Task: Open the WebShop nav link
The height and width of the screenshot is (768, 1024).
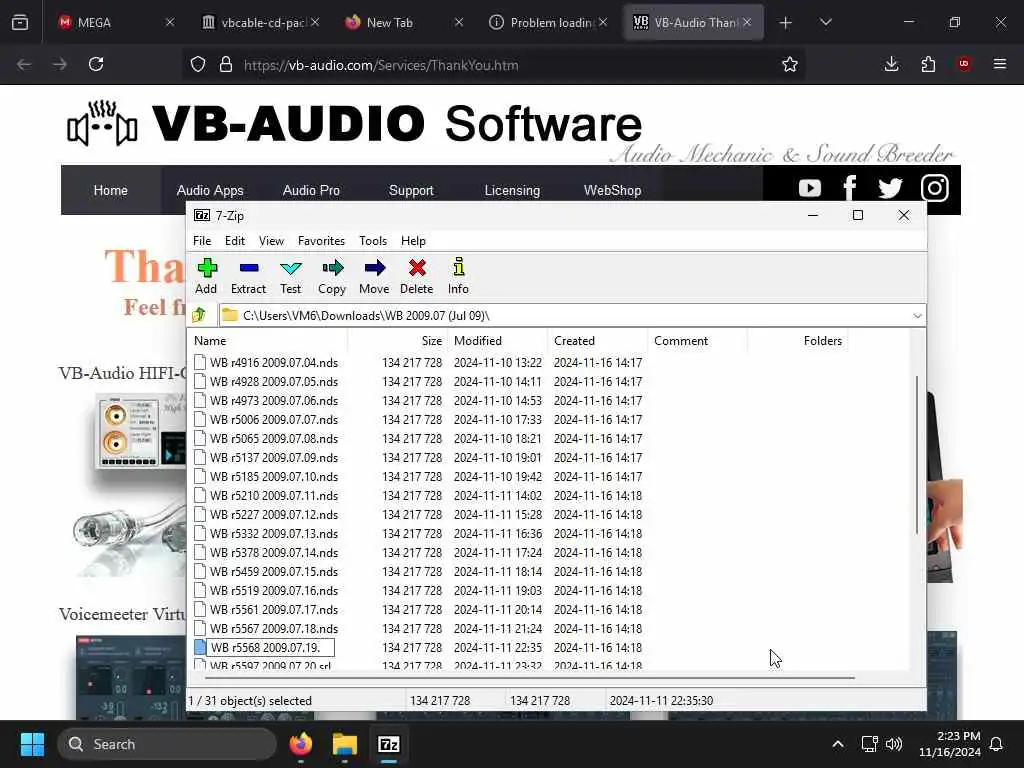Action: pyautogui.click(x=612, y=190)
